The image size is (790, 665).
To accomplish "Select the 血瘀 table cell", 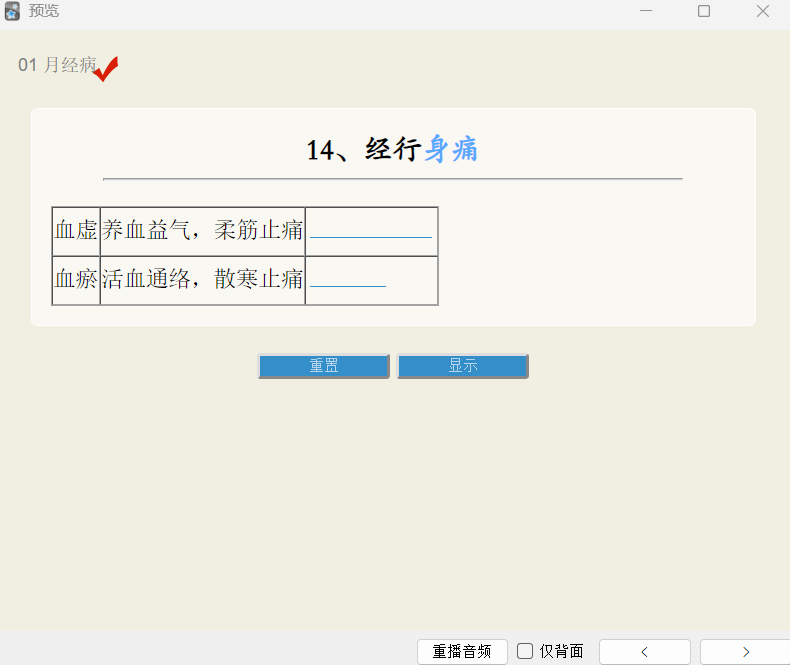I will [76, 280].
